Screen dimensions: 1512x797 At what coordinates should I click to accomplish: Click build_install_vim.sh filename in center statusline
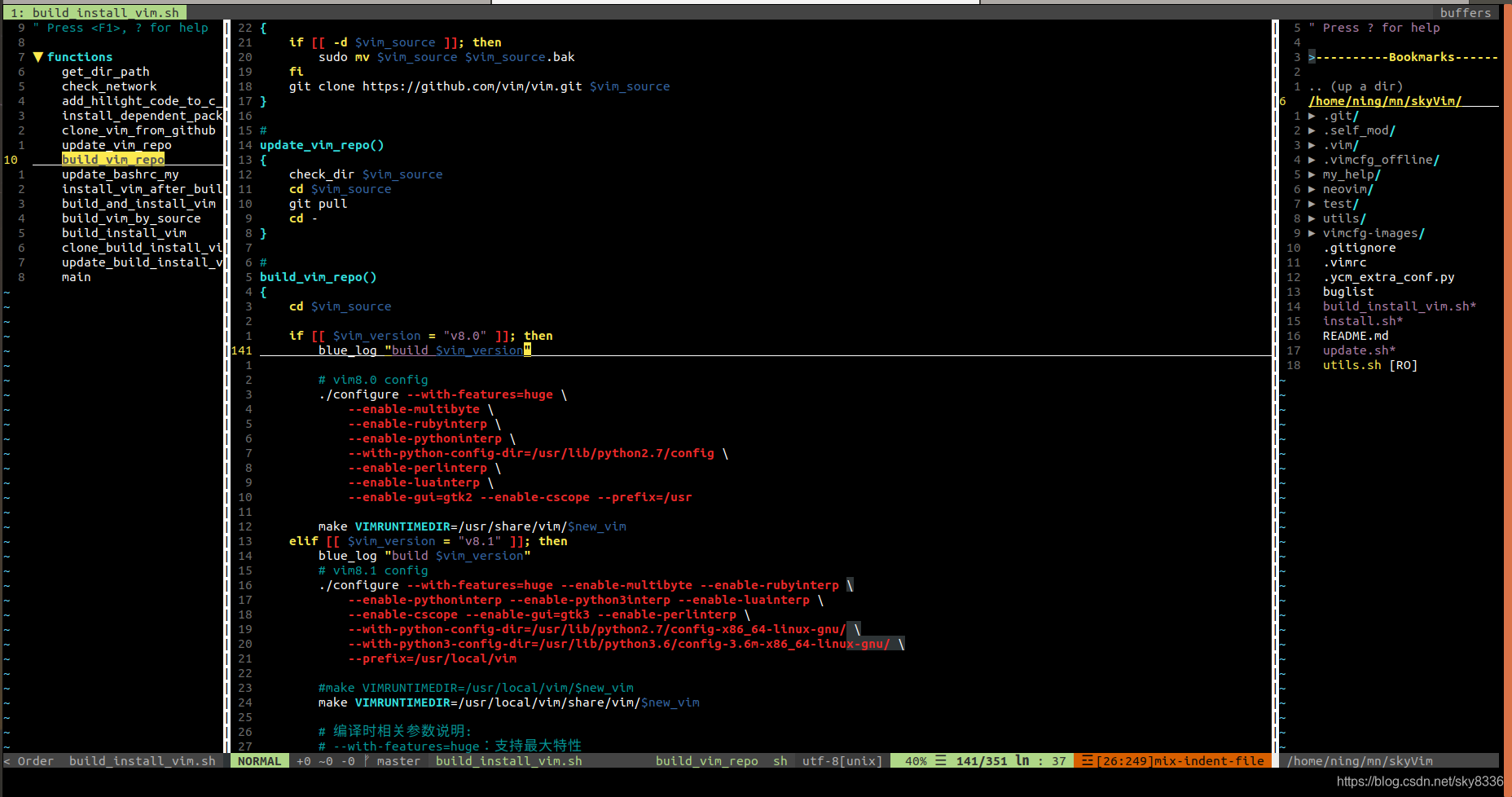point(509,761)
